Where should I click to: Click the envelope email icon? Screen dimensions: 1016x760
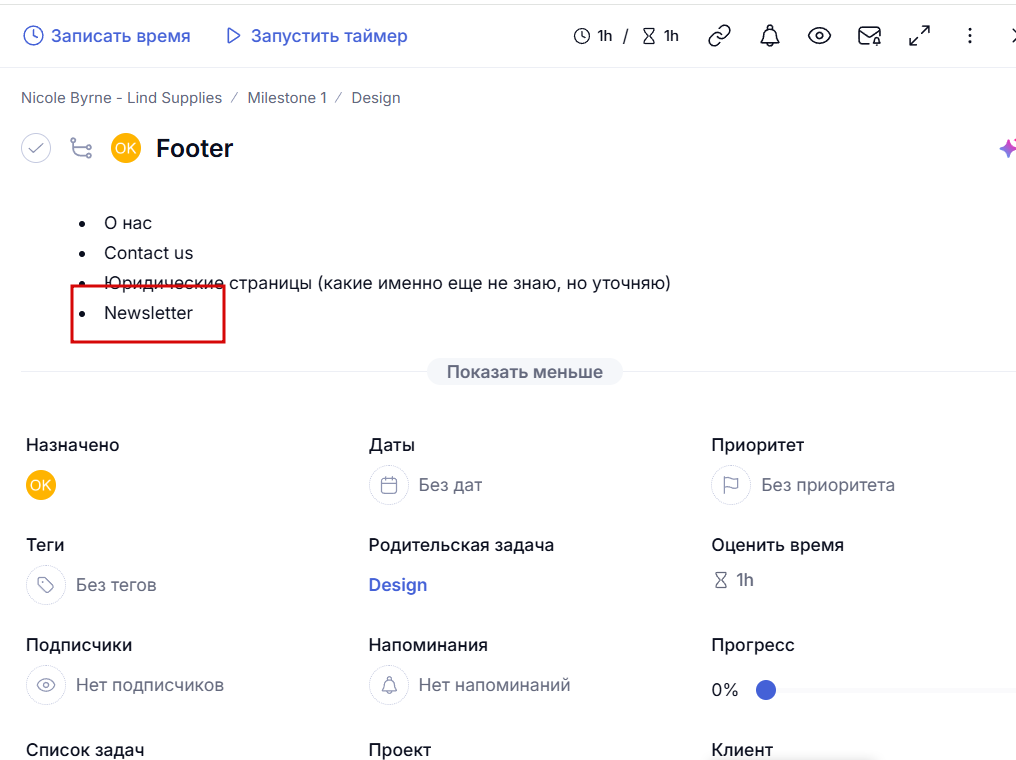[869, 36]
